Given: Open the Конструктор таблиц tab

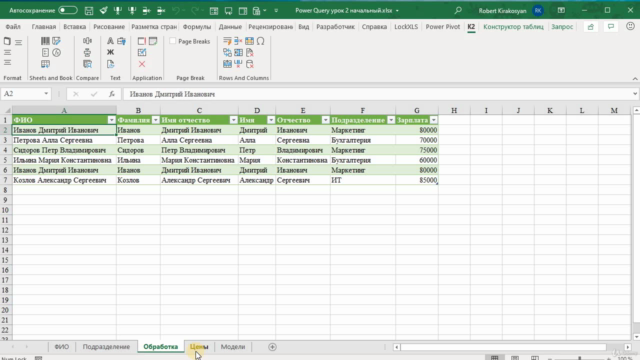Looking at the screenshot, I should point(513,27).
